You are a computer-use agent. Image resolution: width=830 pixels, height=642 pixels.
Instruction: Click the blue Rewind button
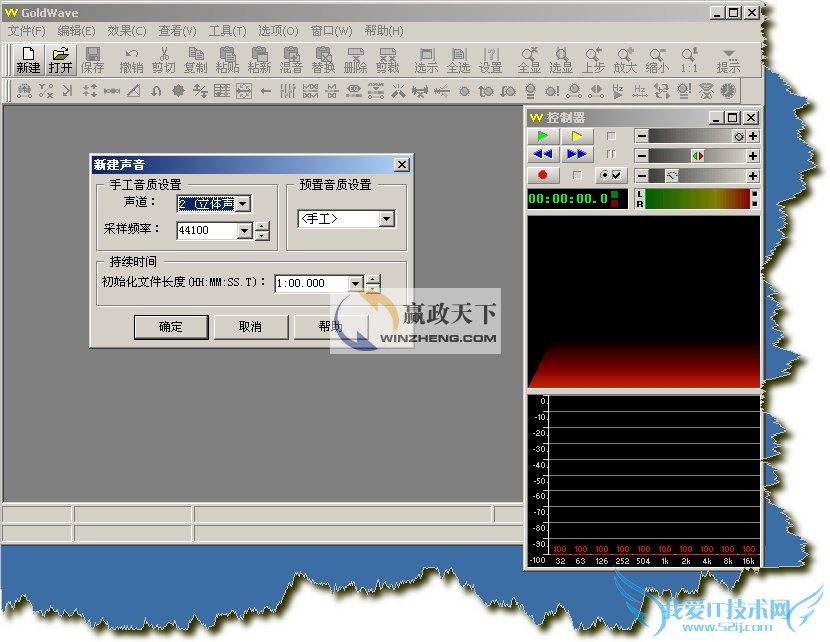543,155
